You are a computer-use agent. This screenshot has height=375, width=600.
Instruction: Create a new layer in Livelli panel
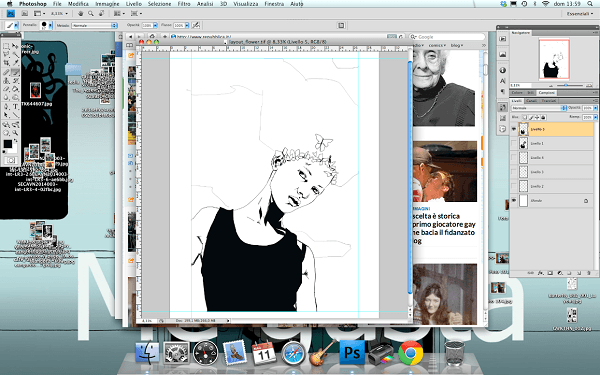click(x=579, y=273)
